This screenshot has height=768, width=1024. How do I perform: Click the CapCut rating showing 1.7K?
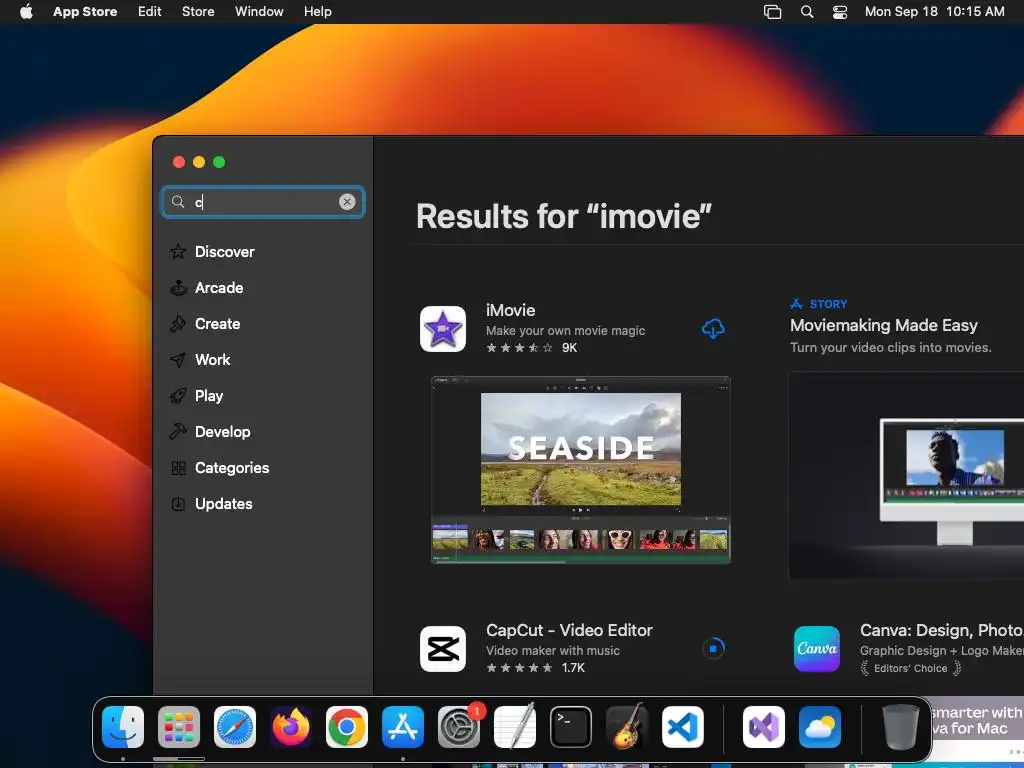point(536,667)
